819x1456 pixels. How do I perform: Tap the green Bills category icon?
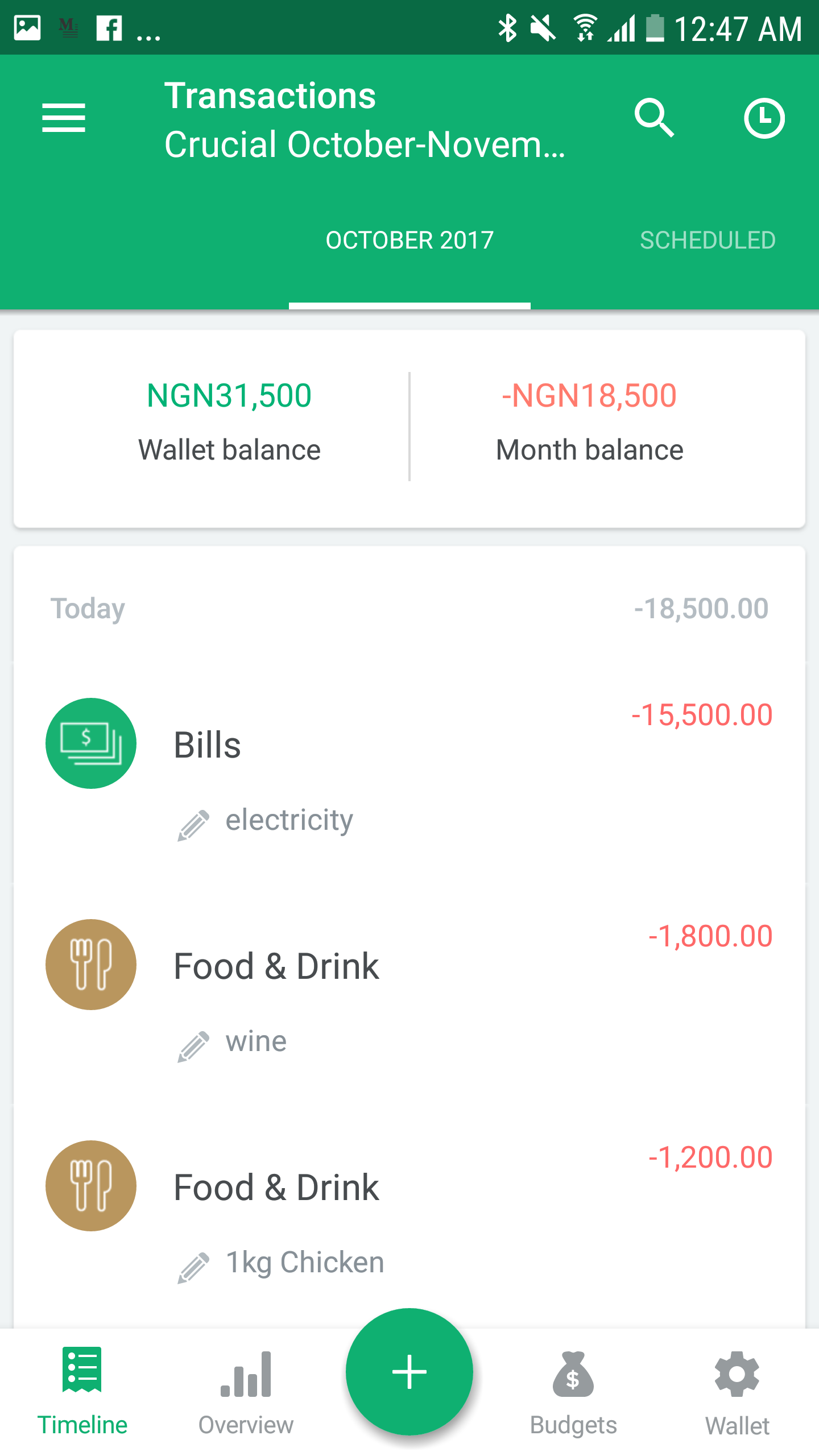point(91,743)
